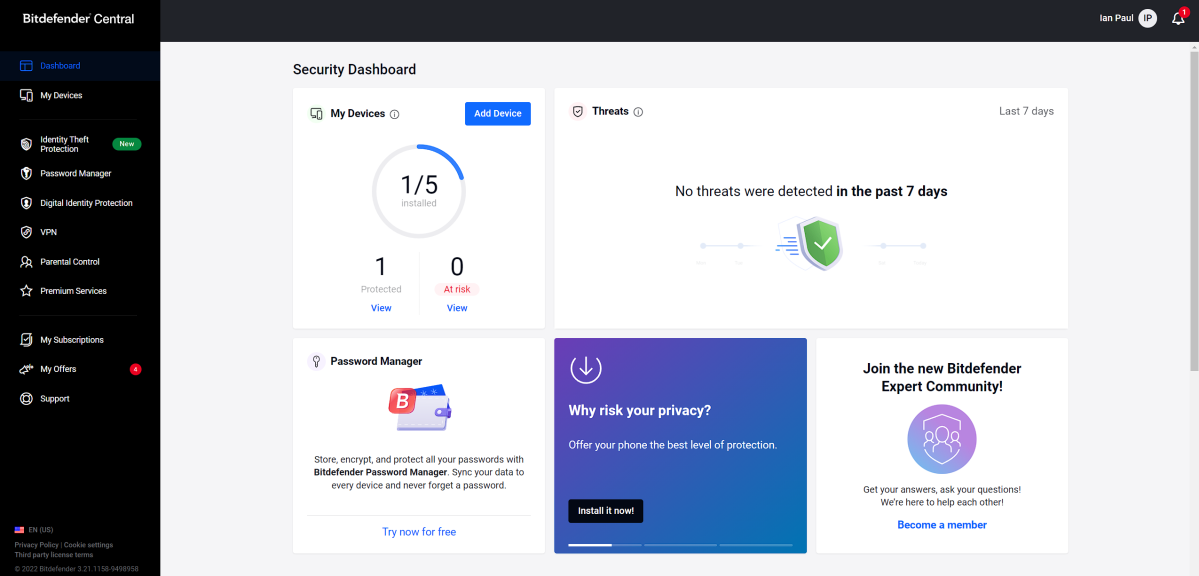Click the Parental Control people icon

click(26, 262)
